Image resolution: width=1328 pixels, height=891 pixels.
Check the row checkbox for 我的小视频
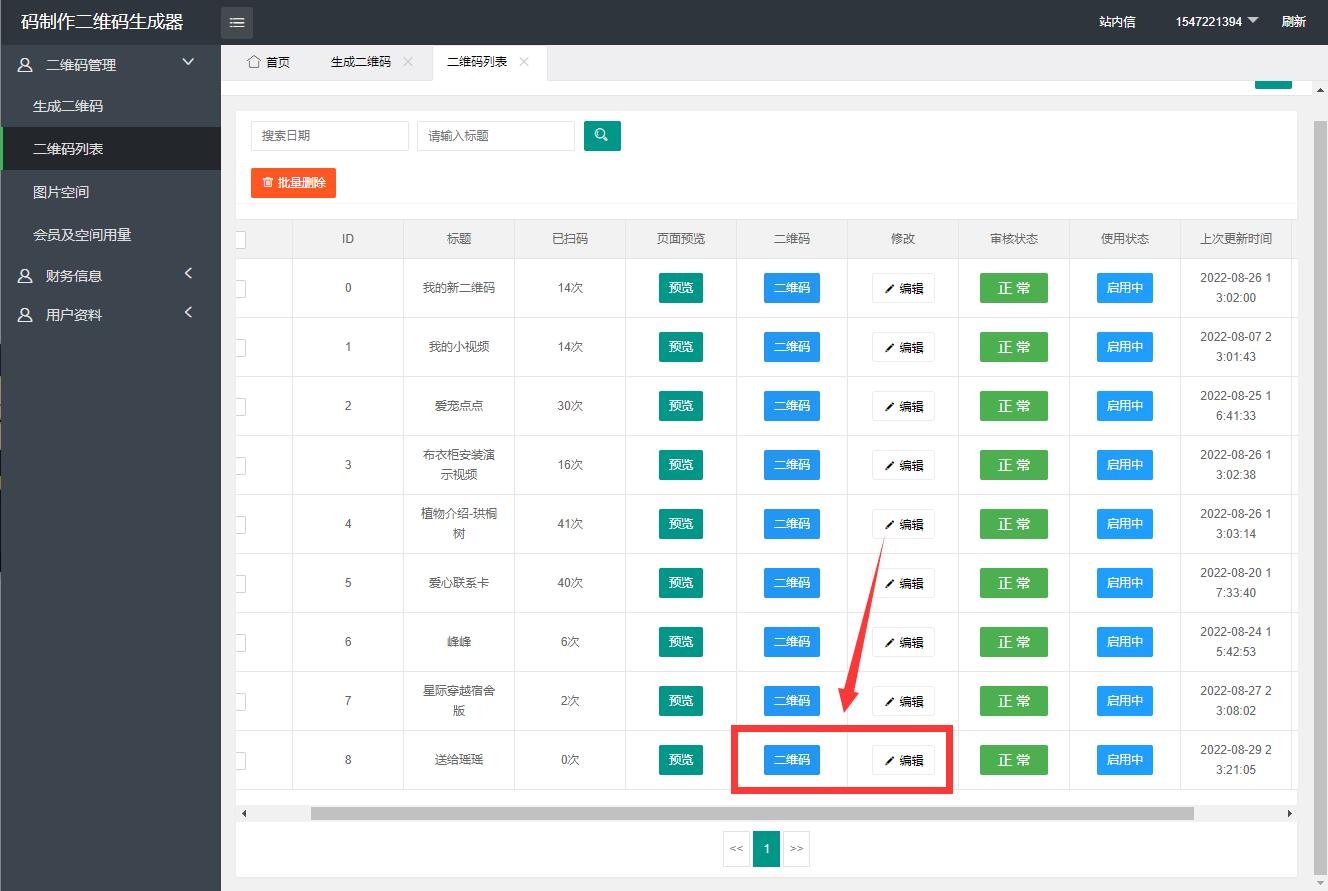click(x=240, y=347)
